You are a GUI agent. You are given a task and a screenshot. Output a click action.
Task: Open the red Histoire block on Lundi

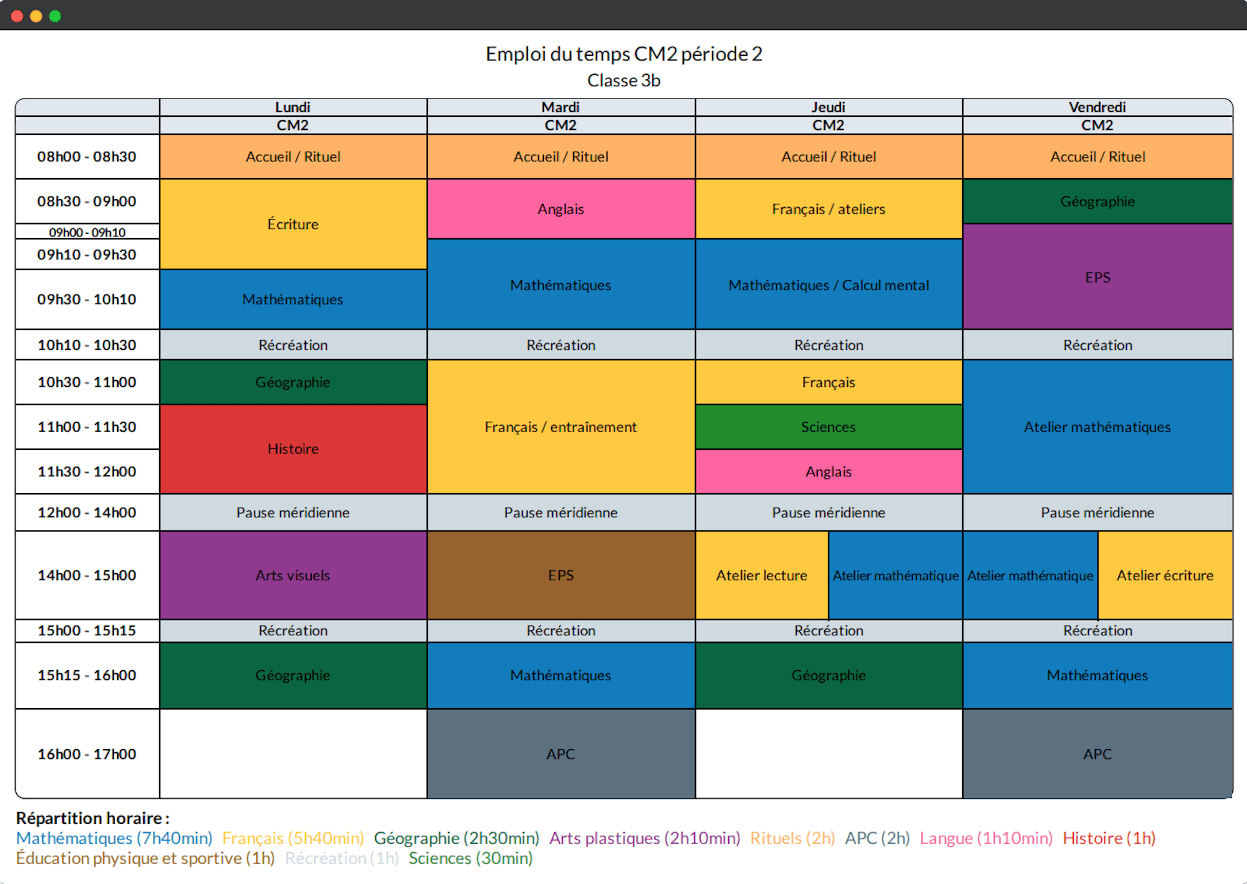click(293, 449)
